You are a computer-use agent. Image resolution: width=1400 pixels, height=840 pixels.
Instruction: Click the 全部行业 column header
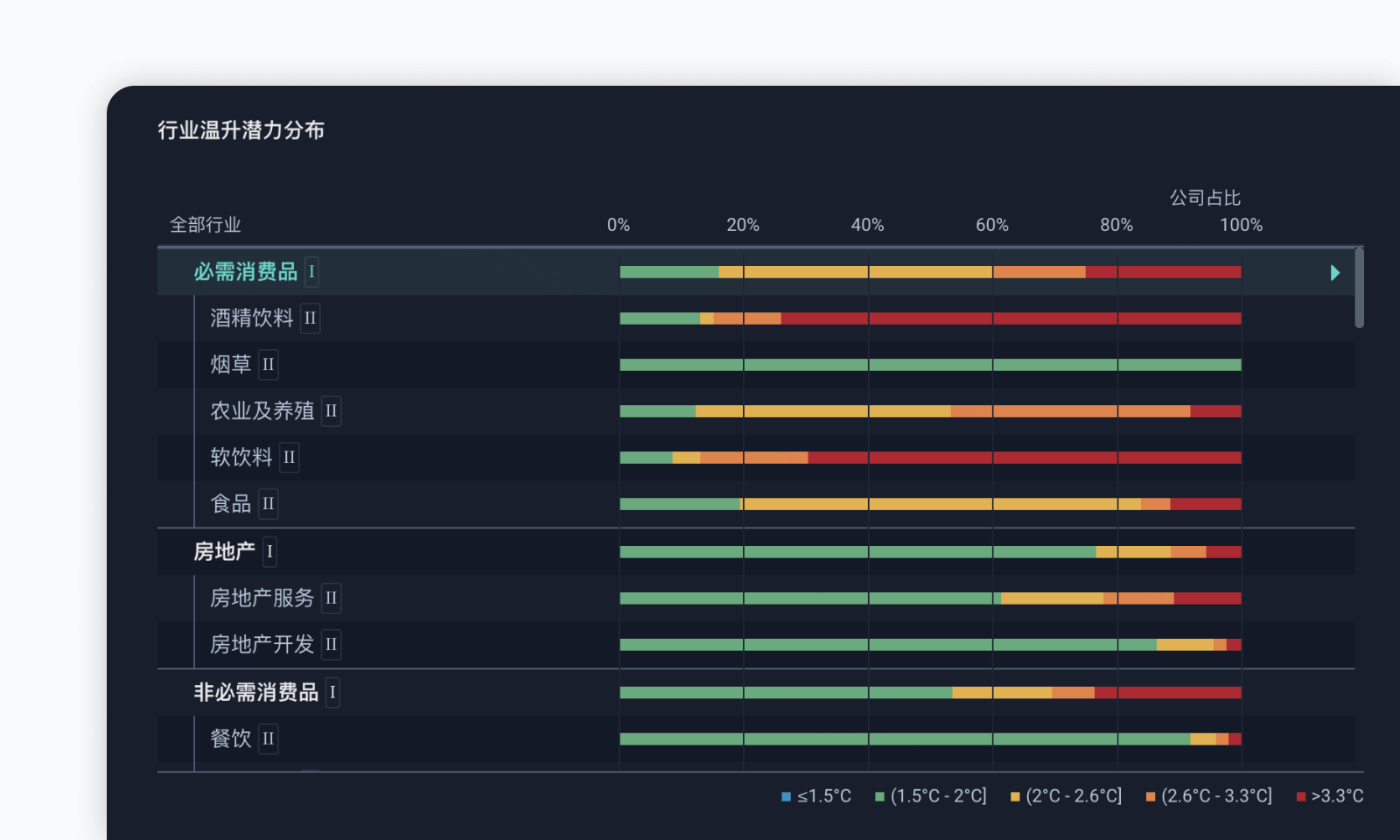click(205, 225)
